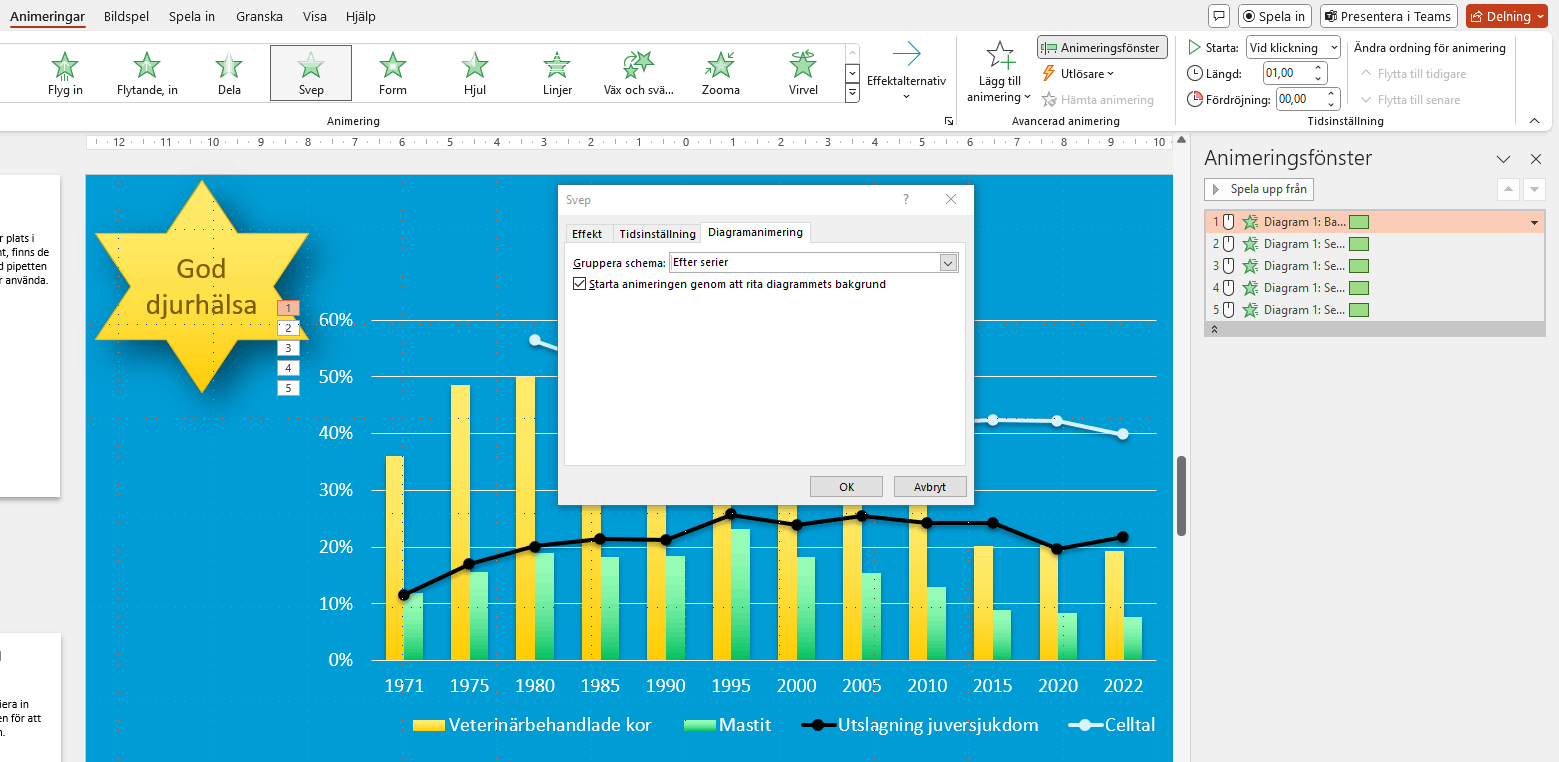The image size is (1559, 762).
Task: Click the Spela in record button
Action: coord(1275,16)
